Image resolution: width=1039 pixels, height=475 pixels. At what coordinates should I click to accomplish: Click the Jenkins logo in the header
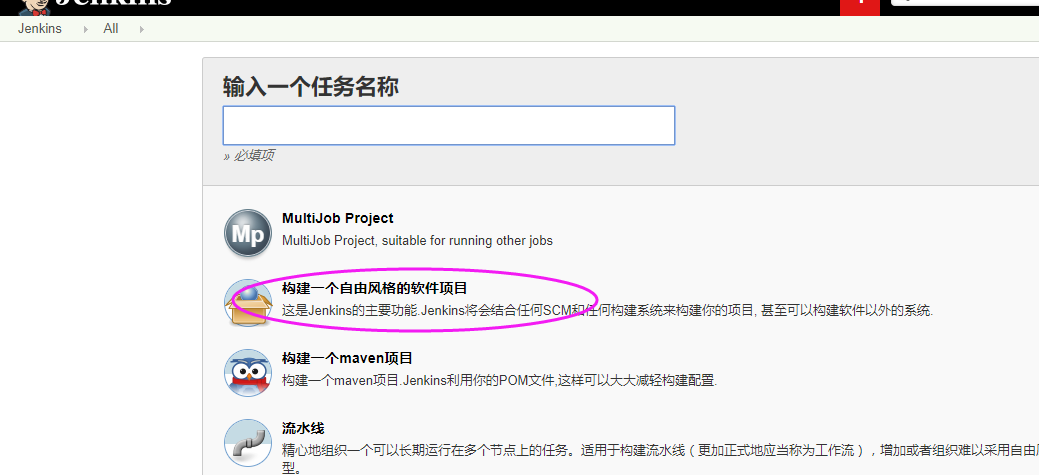93,5
